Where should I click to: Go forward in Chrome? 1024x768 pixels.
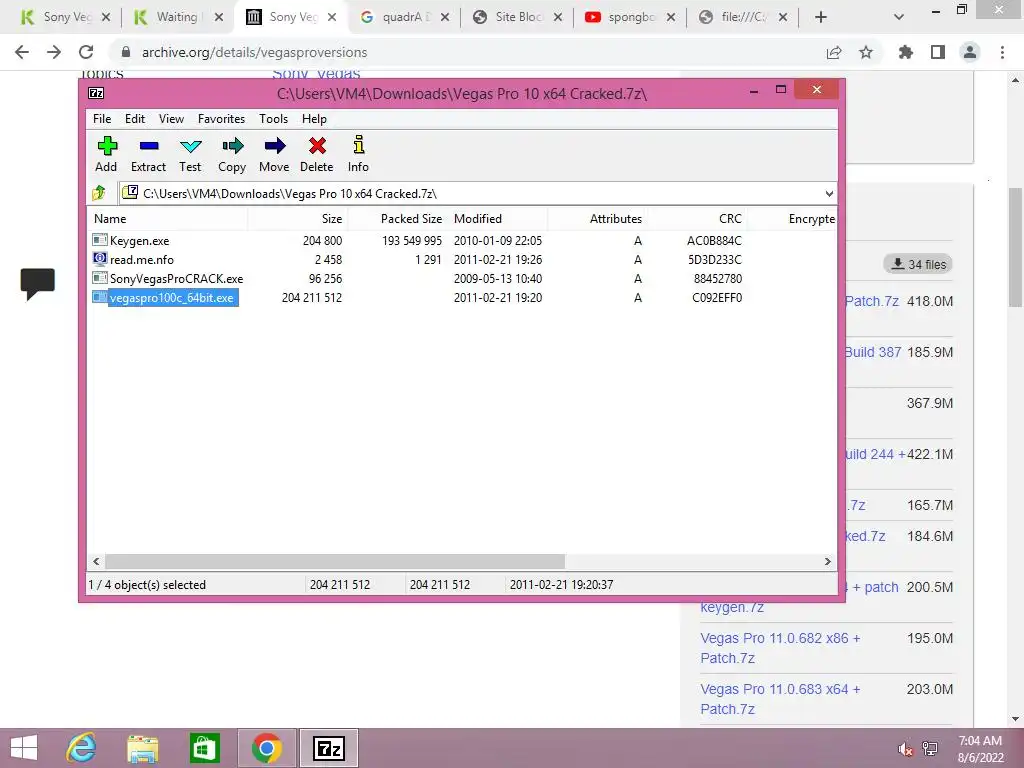tap(54, 52)
